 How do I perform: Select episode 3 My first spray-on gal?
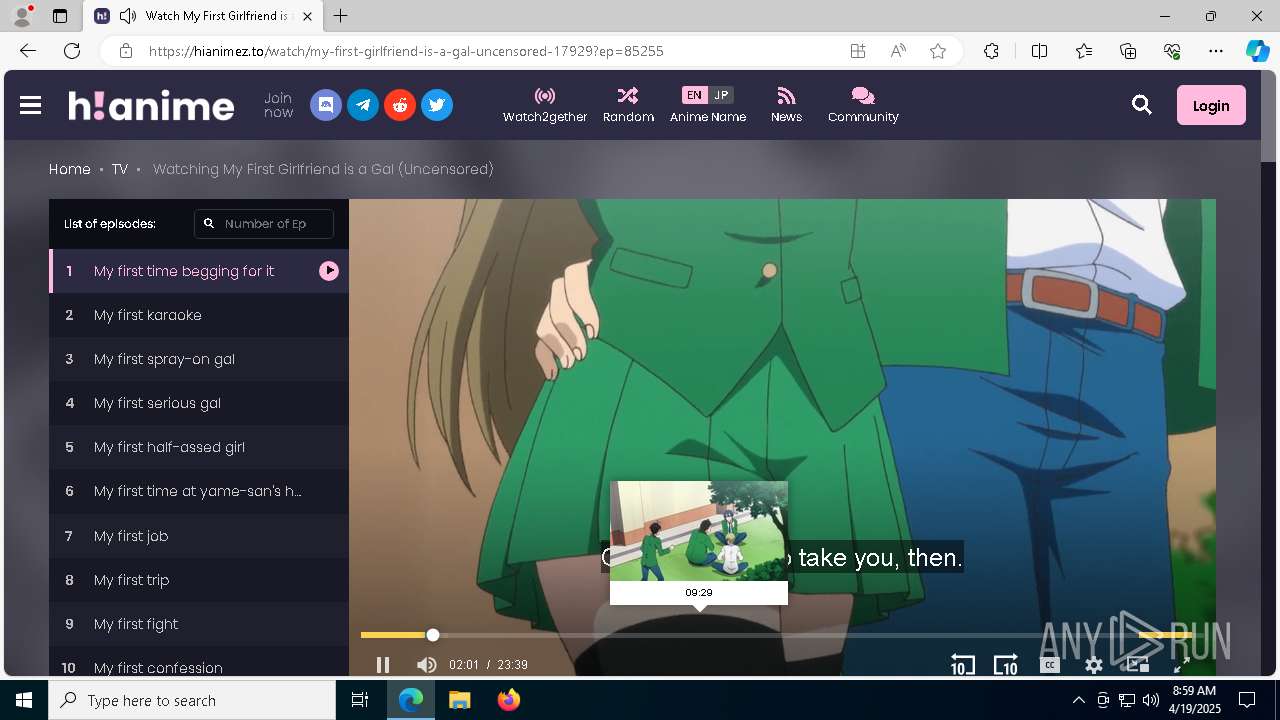point(199,359)
